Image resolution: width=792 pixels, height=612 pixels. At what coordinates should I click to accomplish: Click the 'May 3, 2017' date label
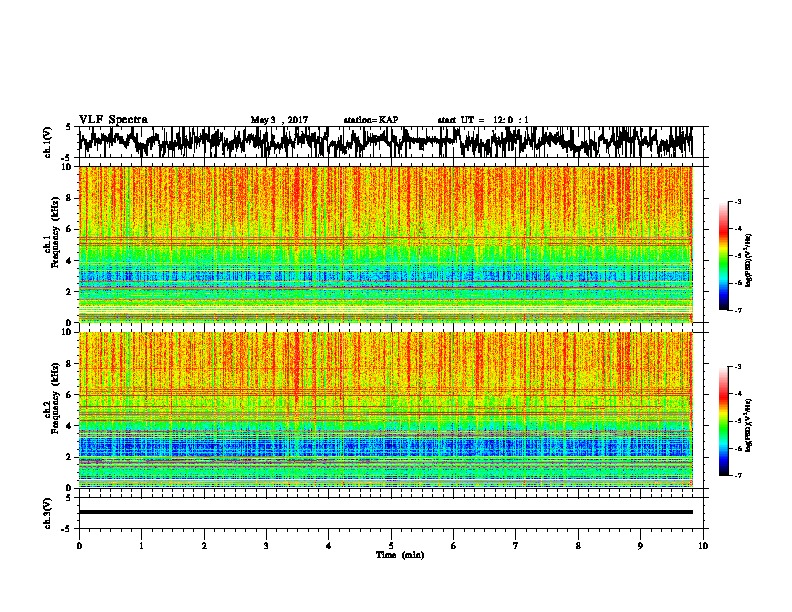(x=279, y=120)
